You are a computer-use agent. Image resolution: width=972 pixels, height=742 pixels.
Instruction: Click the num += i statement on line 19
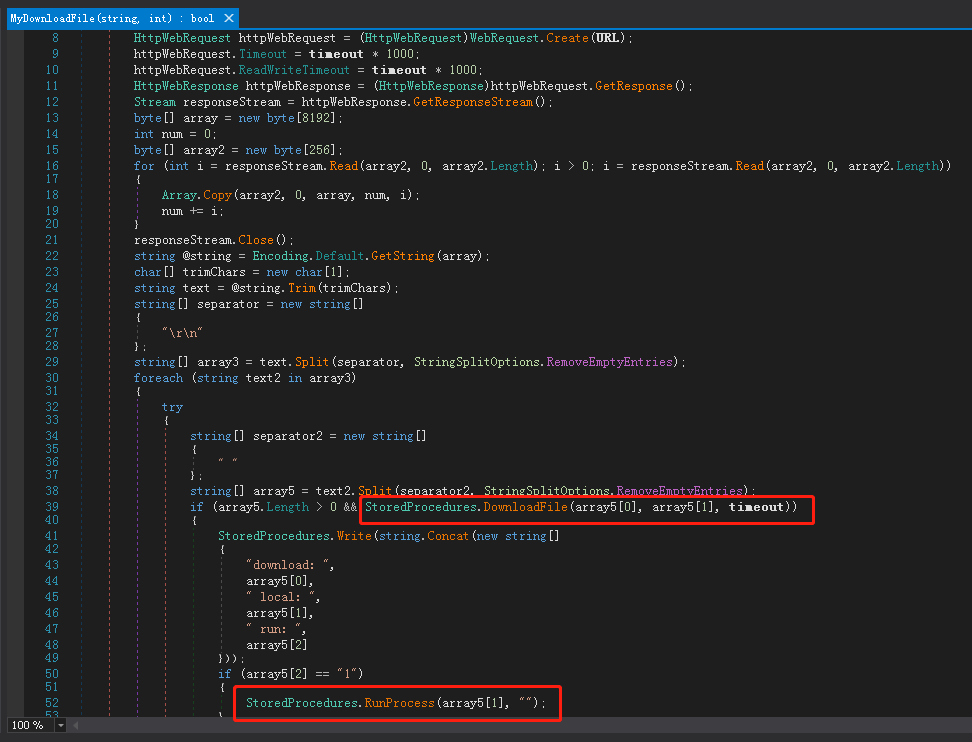(x=192, y=211)
